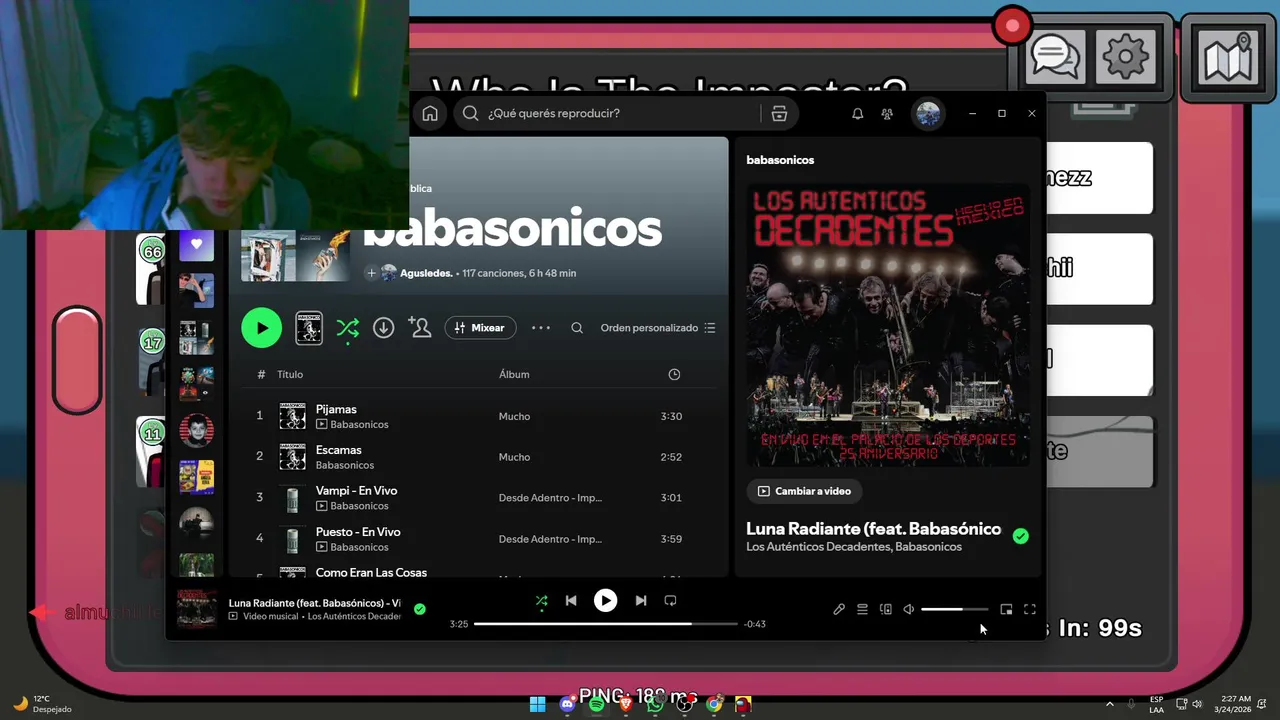Open Windows Start menu
Image resolution: width=1280 pixels, height=720 pixels.
click(538, 704)
